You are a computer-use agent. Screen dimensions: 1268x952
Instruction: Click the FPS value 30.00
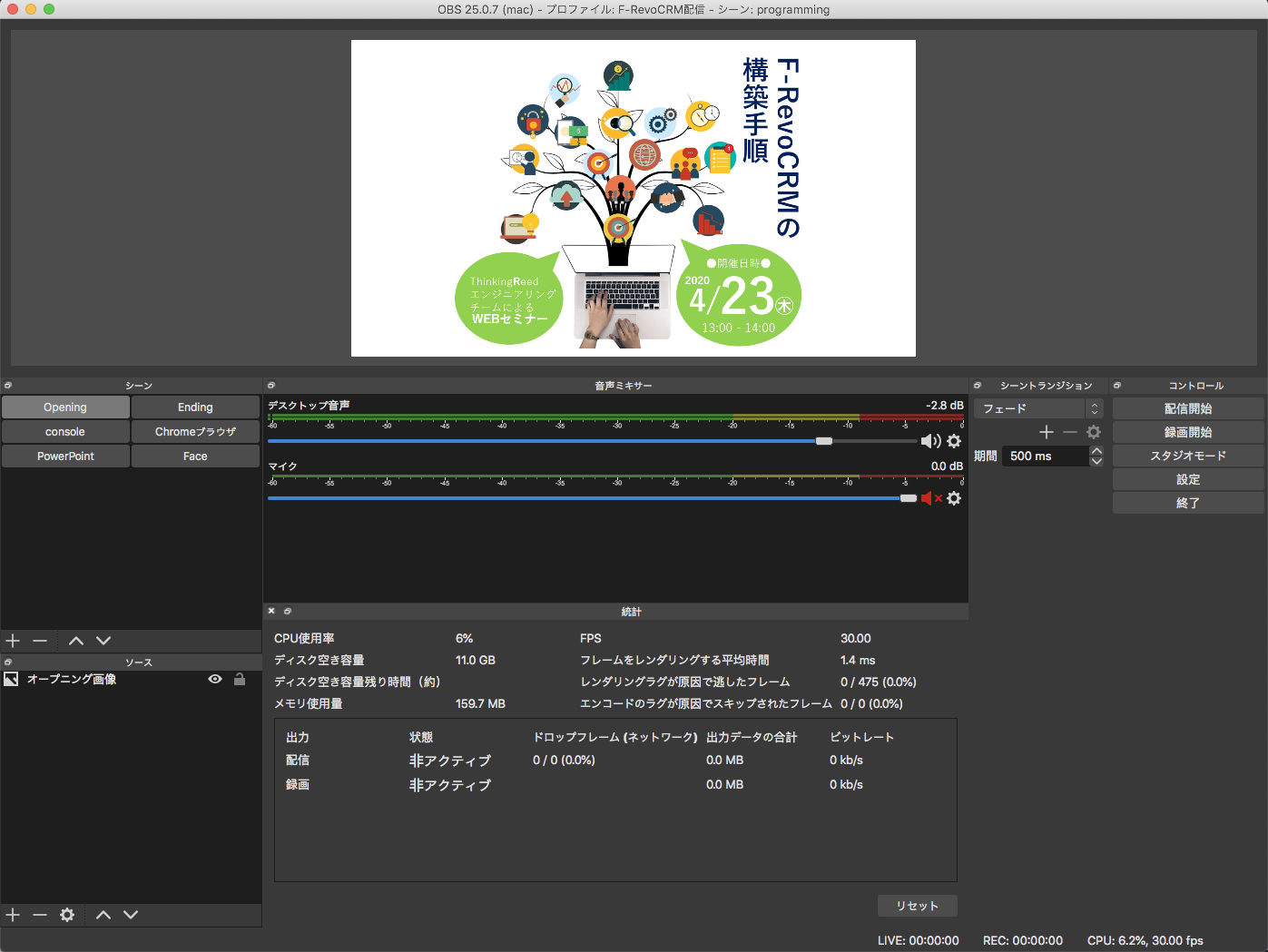pos(856,639)
